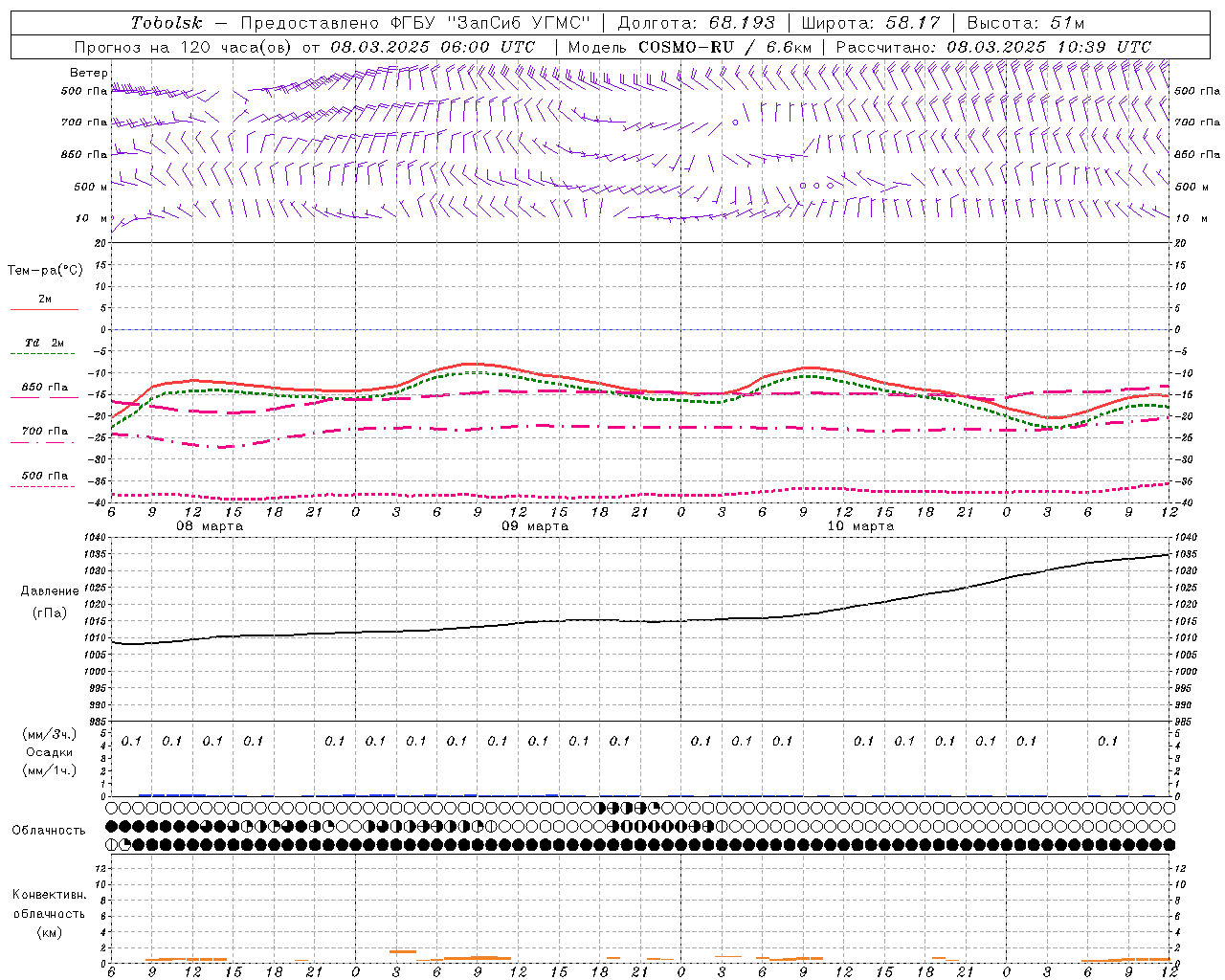Click the "Облачность" cloud cover label
The image size is (1225, 980).
coord(49,831)
